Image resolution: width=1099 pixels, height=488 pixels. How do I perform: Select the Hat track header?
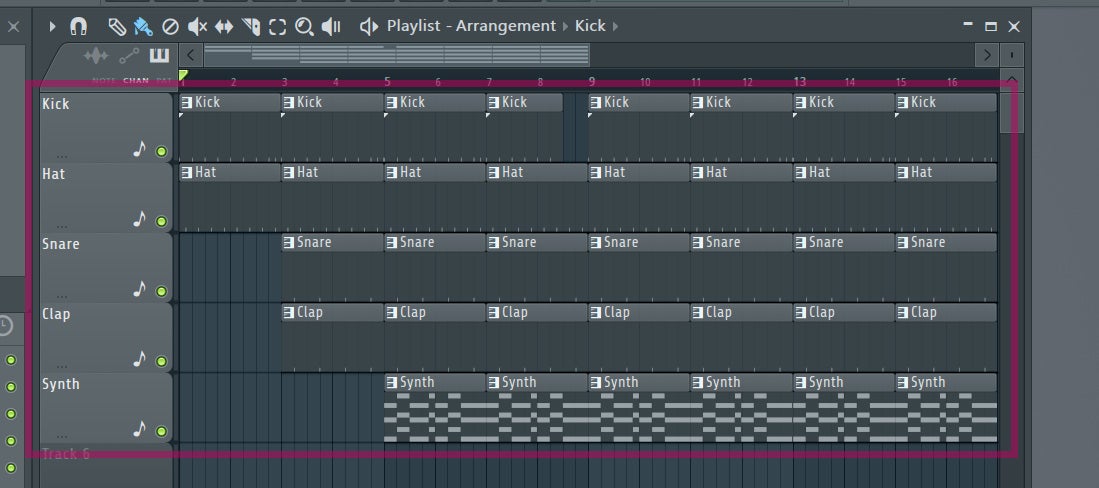(x=106, y=198)
